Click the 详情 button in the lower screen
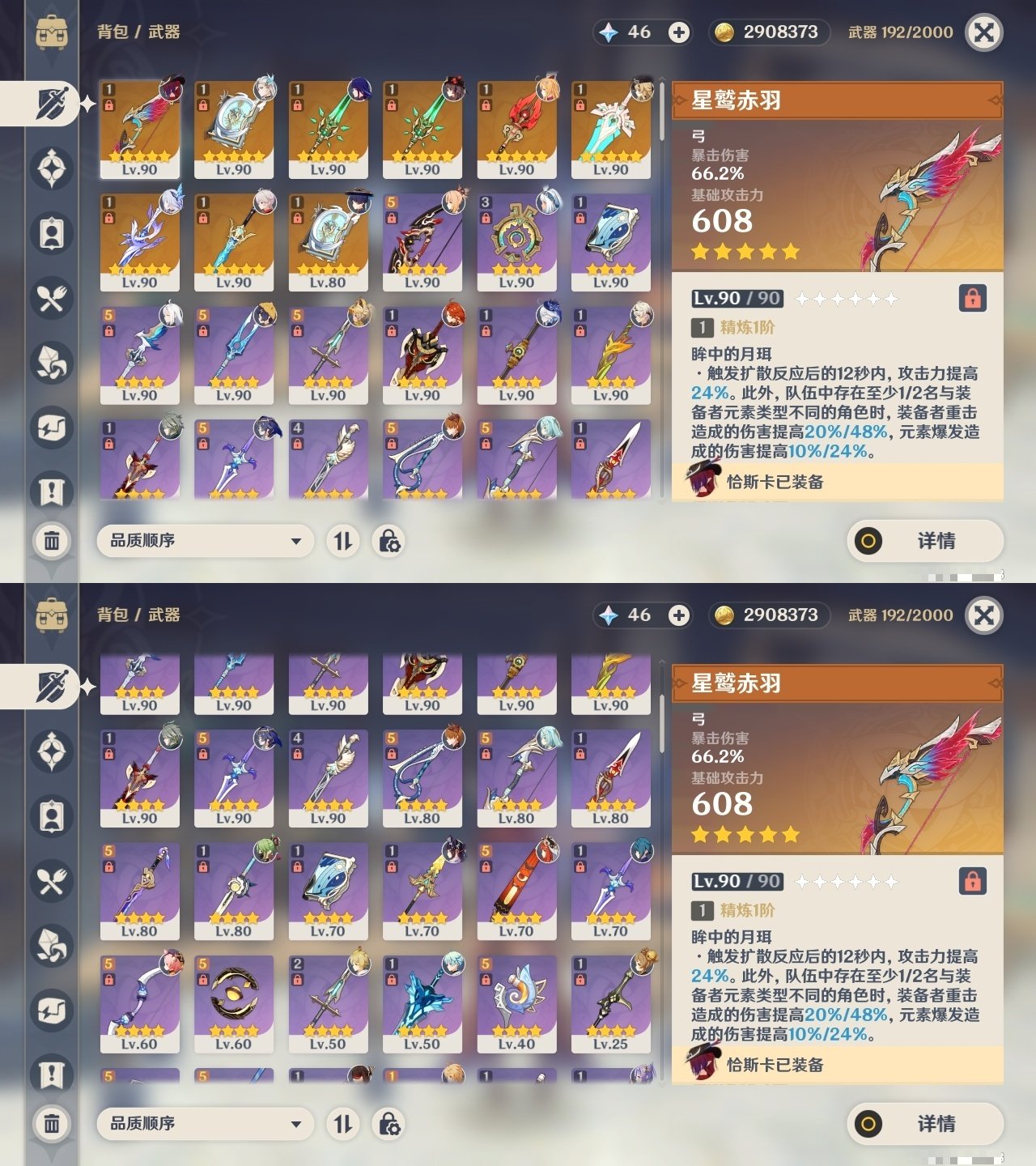1036x1166 pixels. 925,1124
